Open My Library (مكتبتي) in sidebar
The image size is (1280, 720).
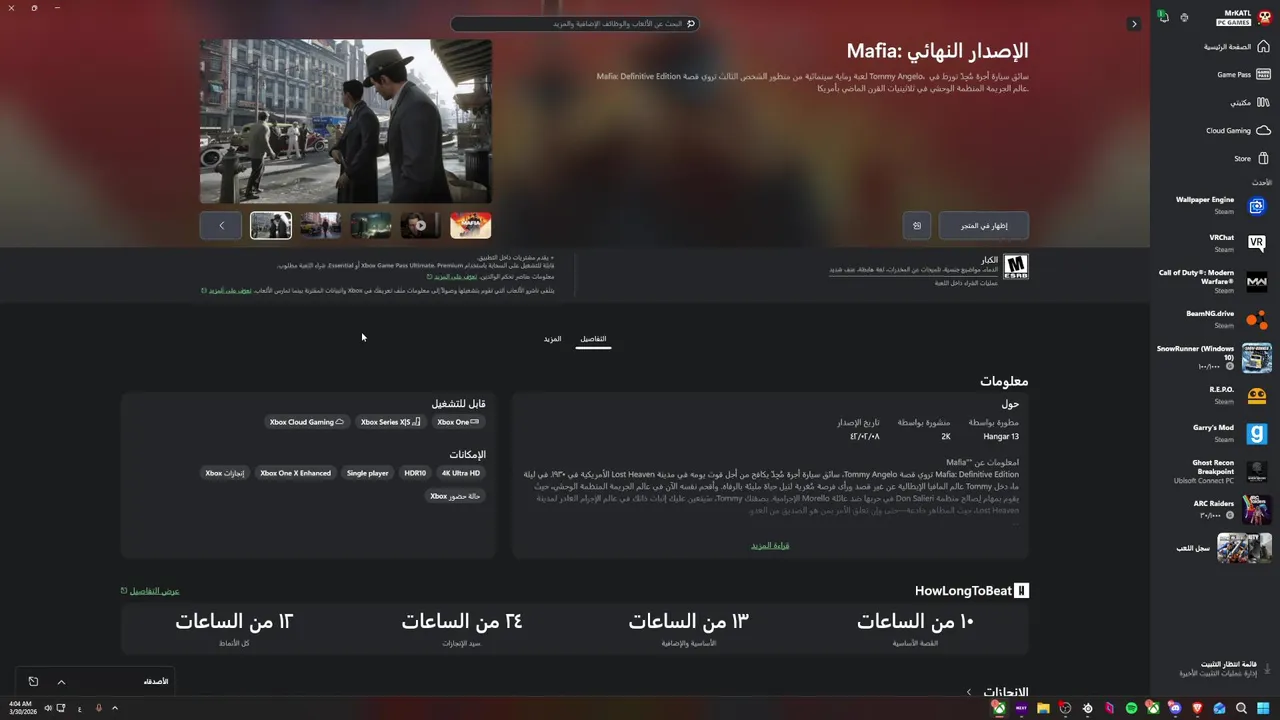(x=1249, y=103)
